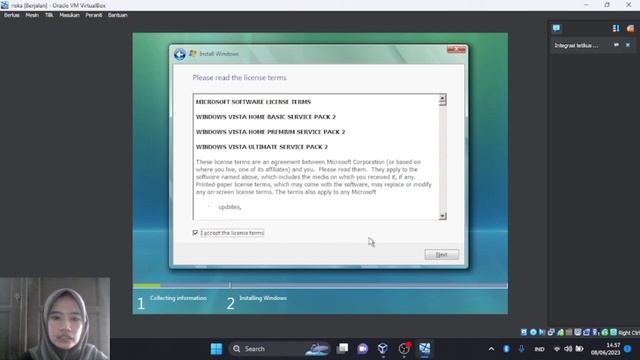The height and width of the screenshot is (360, 640).
Task: Click the VirtualBox notification center icon
Action: click(x=556, y=28)
